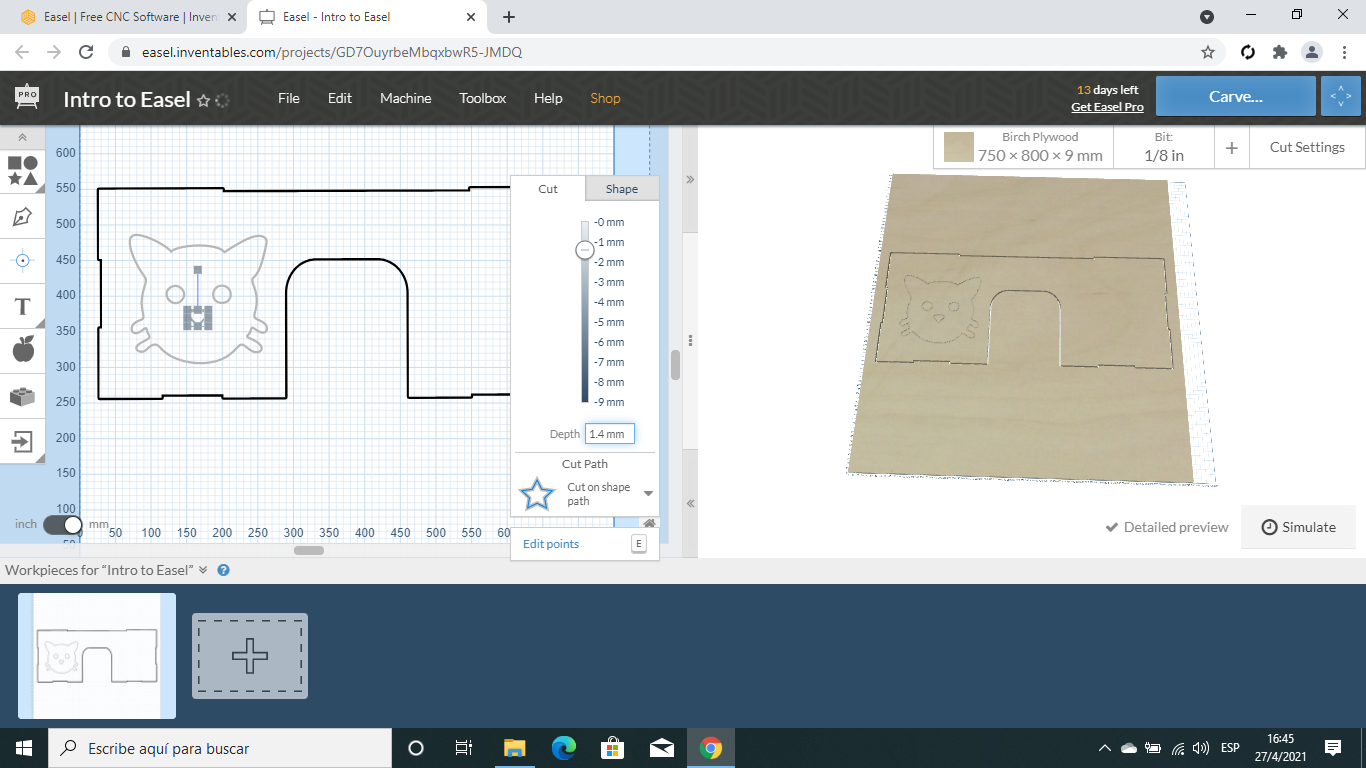Click the Import file arrow icon
The image size is (1366, 768).
22,441
